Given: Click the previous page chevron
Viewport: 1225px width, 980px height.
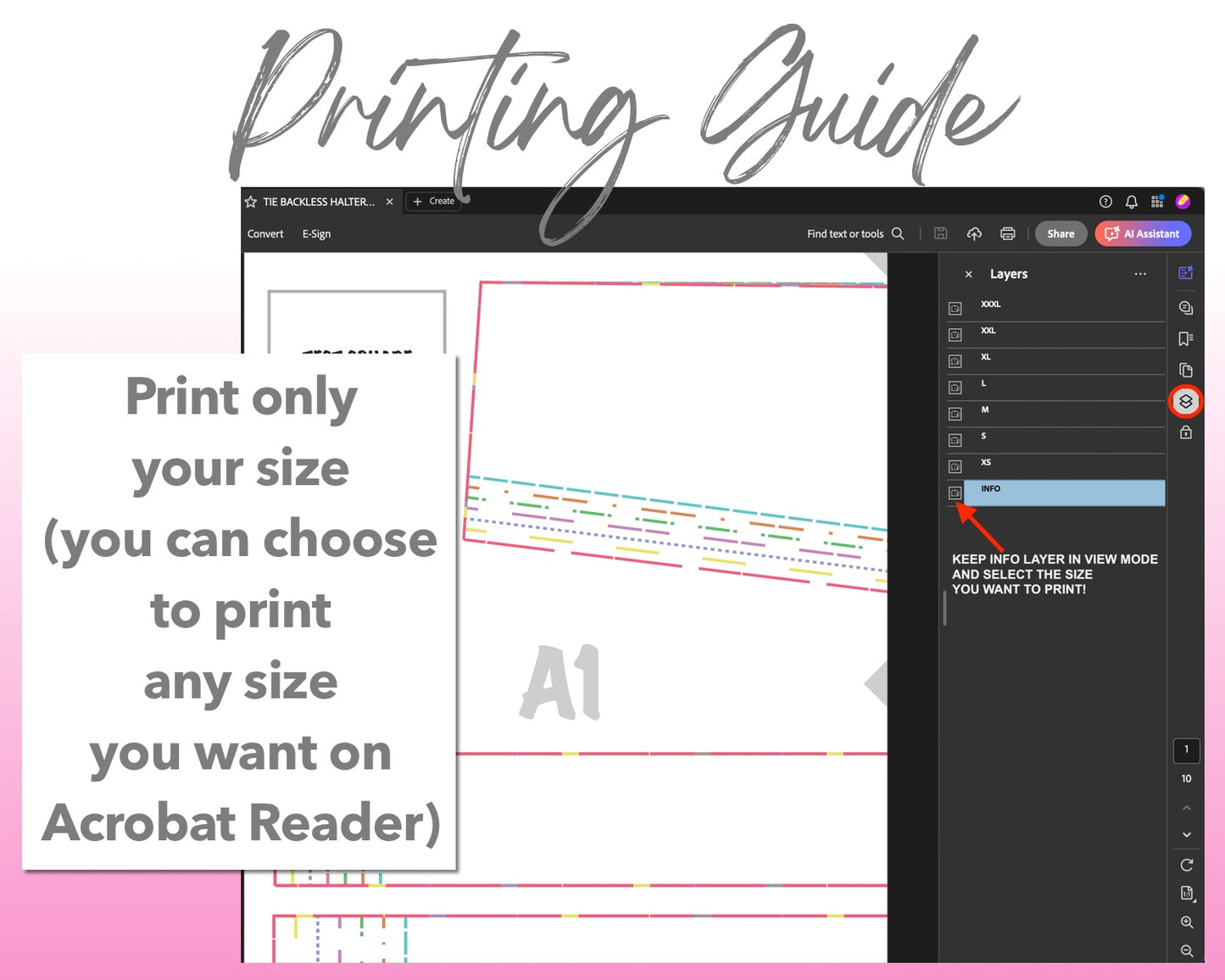Looking at the screenshot, I should coord(1186,807).
